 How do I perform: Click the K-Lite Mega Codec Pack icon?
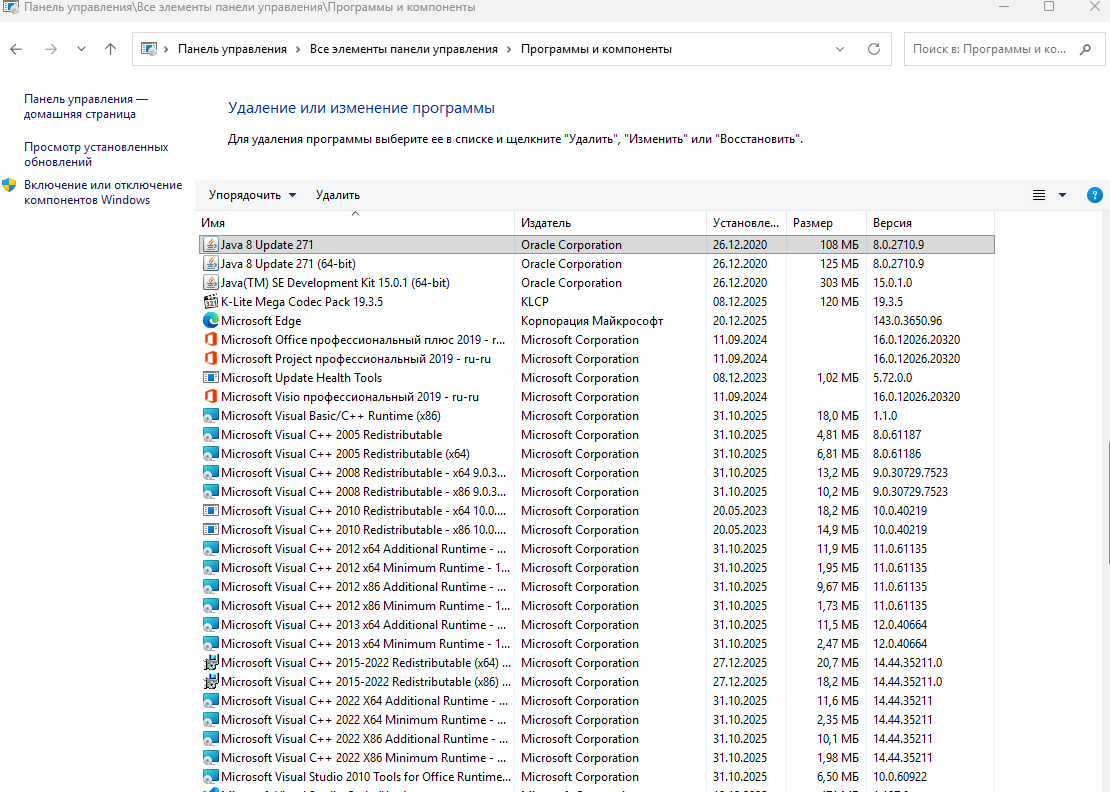(x=210, y=301)
